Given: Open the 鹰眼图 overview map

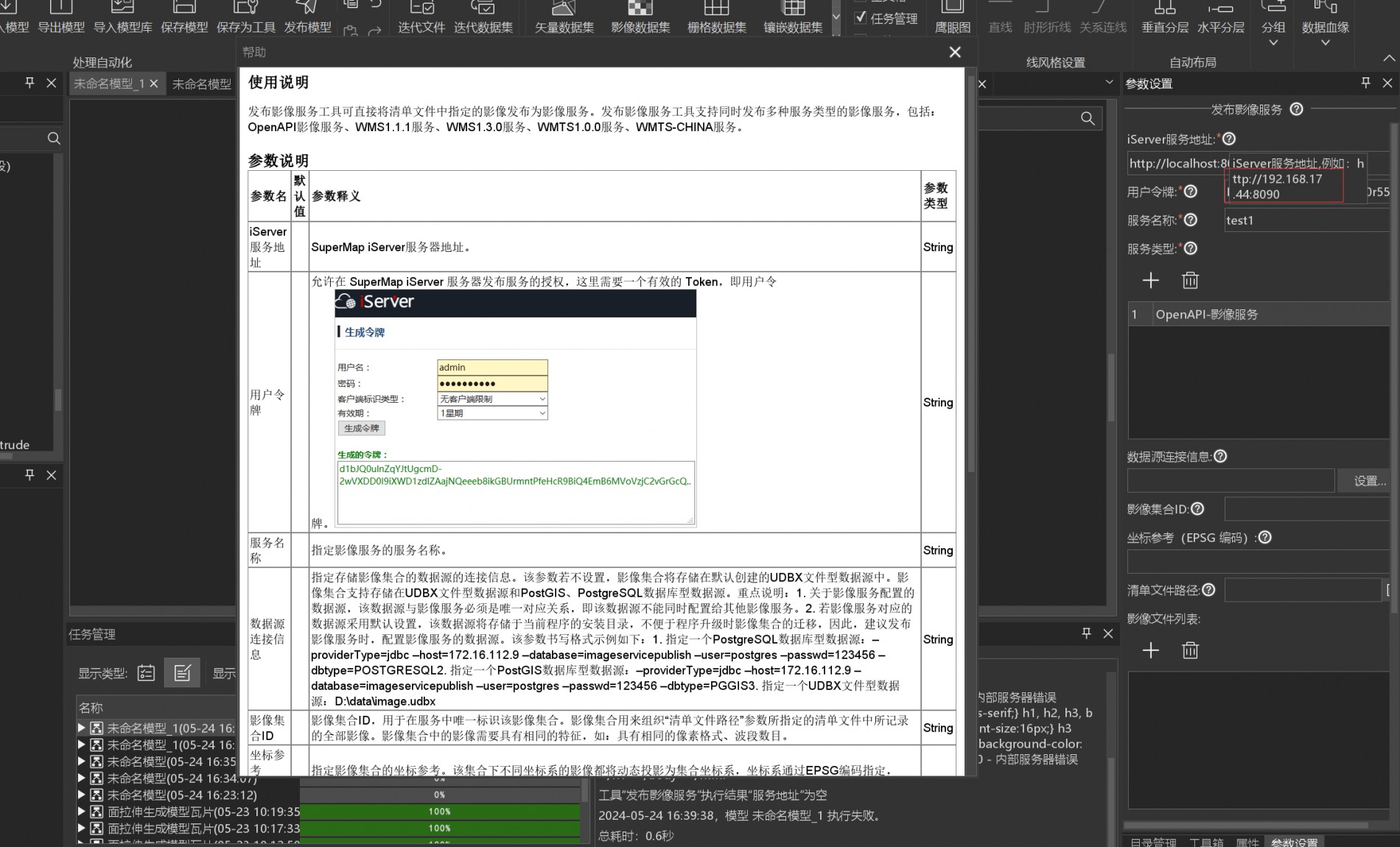Looking at the screenshot, I should coord(952,16).
